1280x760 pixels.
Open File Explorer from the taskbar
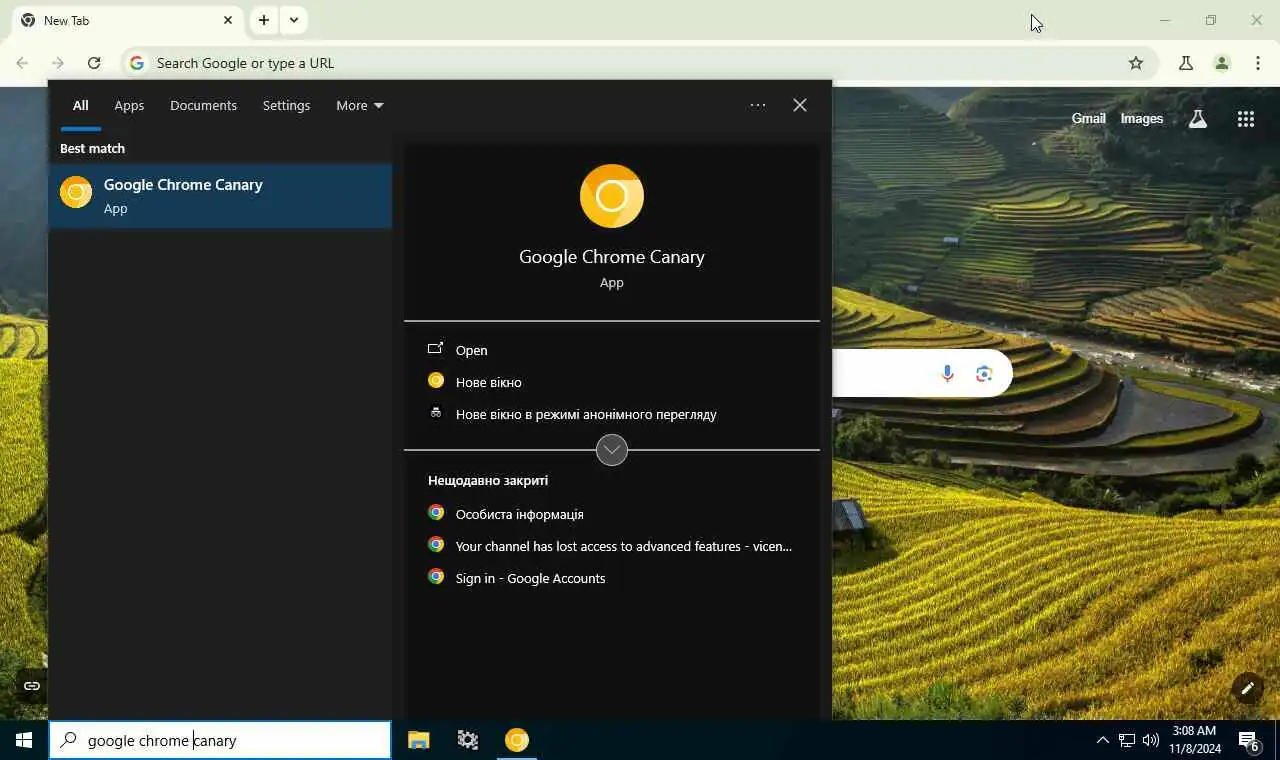coord(419,740)
